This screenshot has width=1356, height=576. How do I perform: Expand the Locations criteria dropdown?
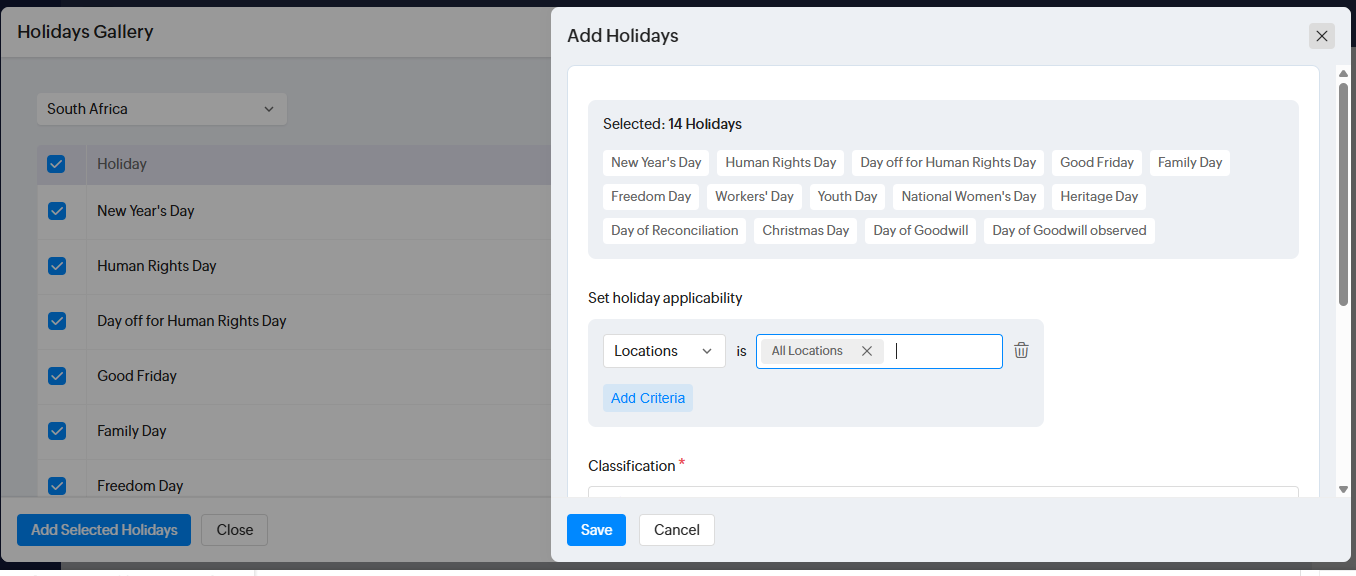click(x=664, y=351)
